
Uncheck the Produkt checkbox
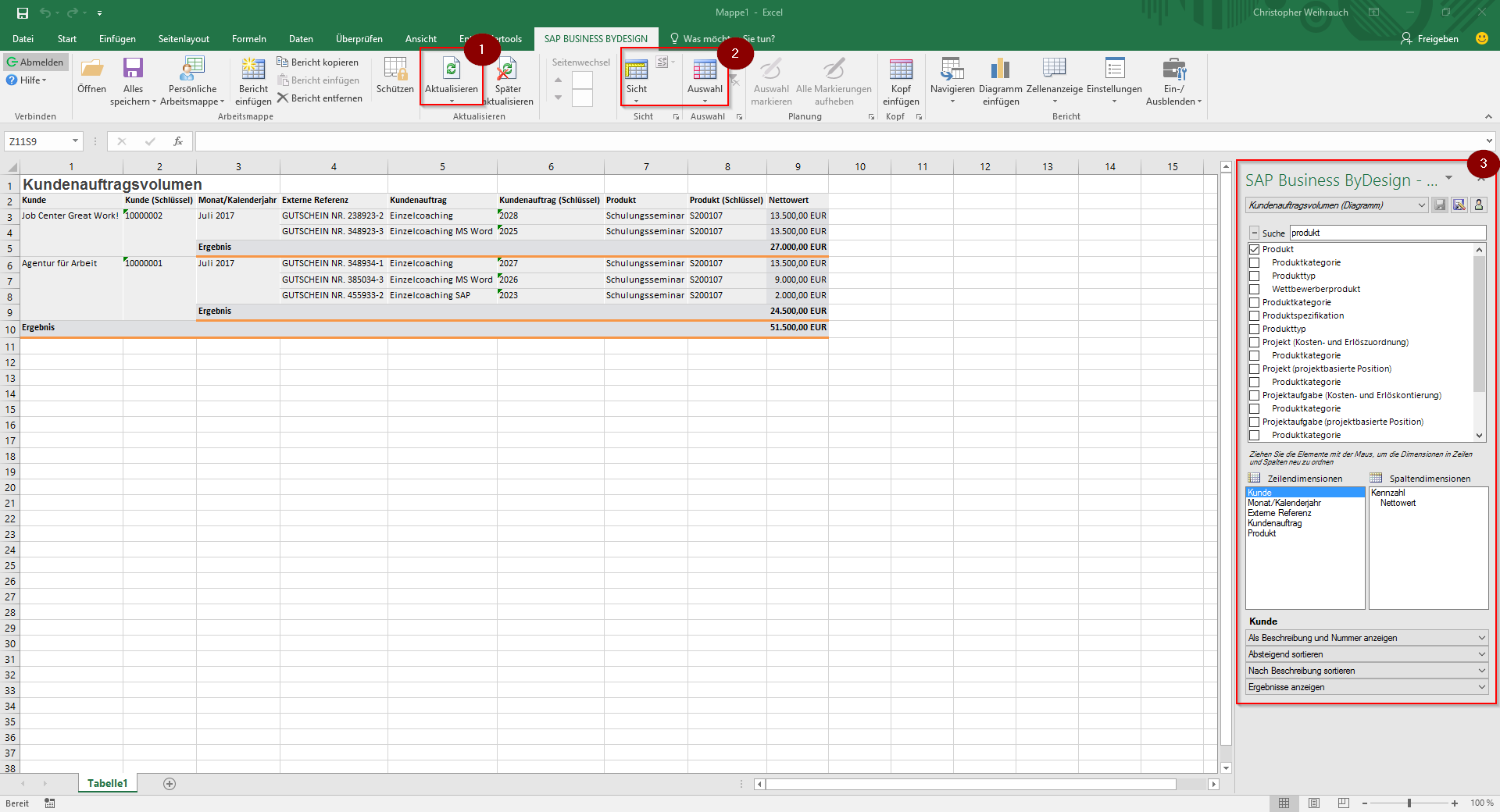1255,250
